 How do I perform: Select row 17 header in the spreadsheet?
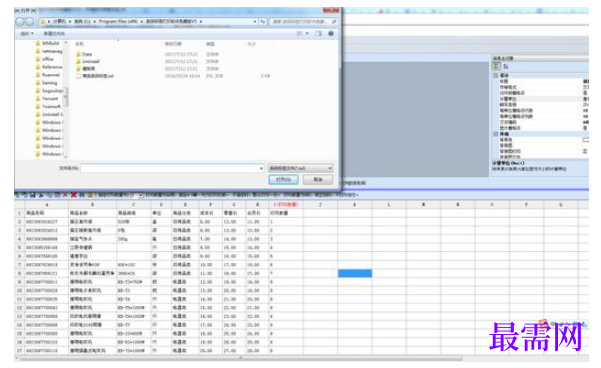(x=19, y=351)
